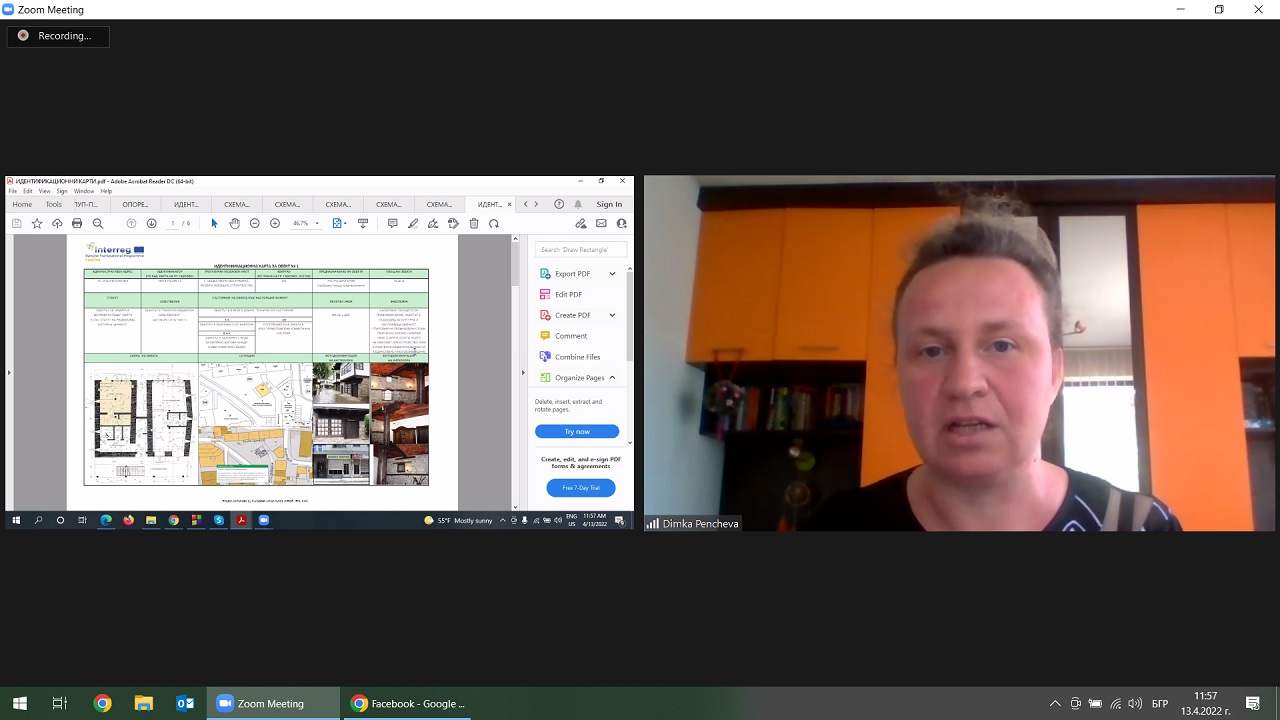Open the Tools tab in Acrobat
The image size is (1280, 720).
53,204
